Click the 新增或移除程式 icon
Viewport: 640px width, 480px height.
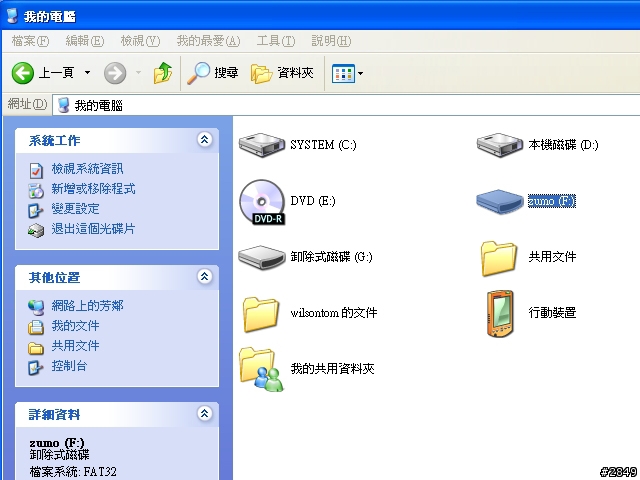[36, 190]
